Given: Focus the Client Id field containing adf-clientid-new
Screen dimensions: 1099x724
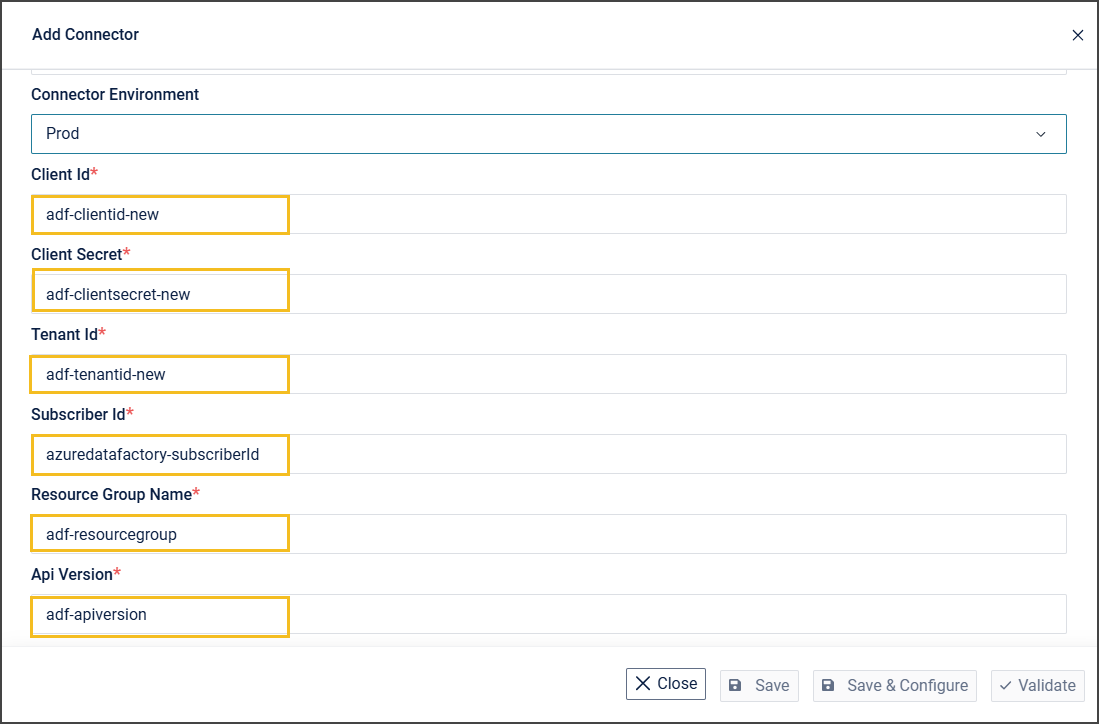Looking at the screenshot, I should point(548,214).
